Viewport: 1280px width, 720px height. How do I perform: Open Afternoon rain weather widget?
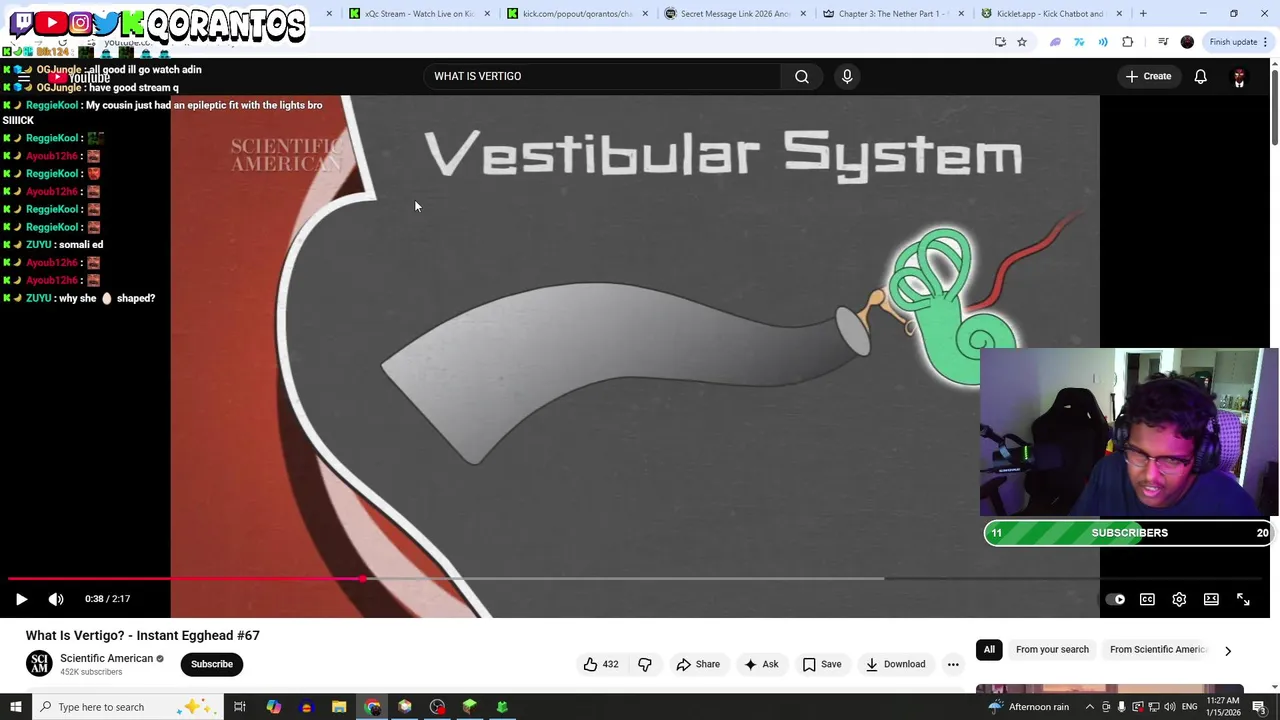tap(1028, 707)
